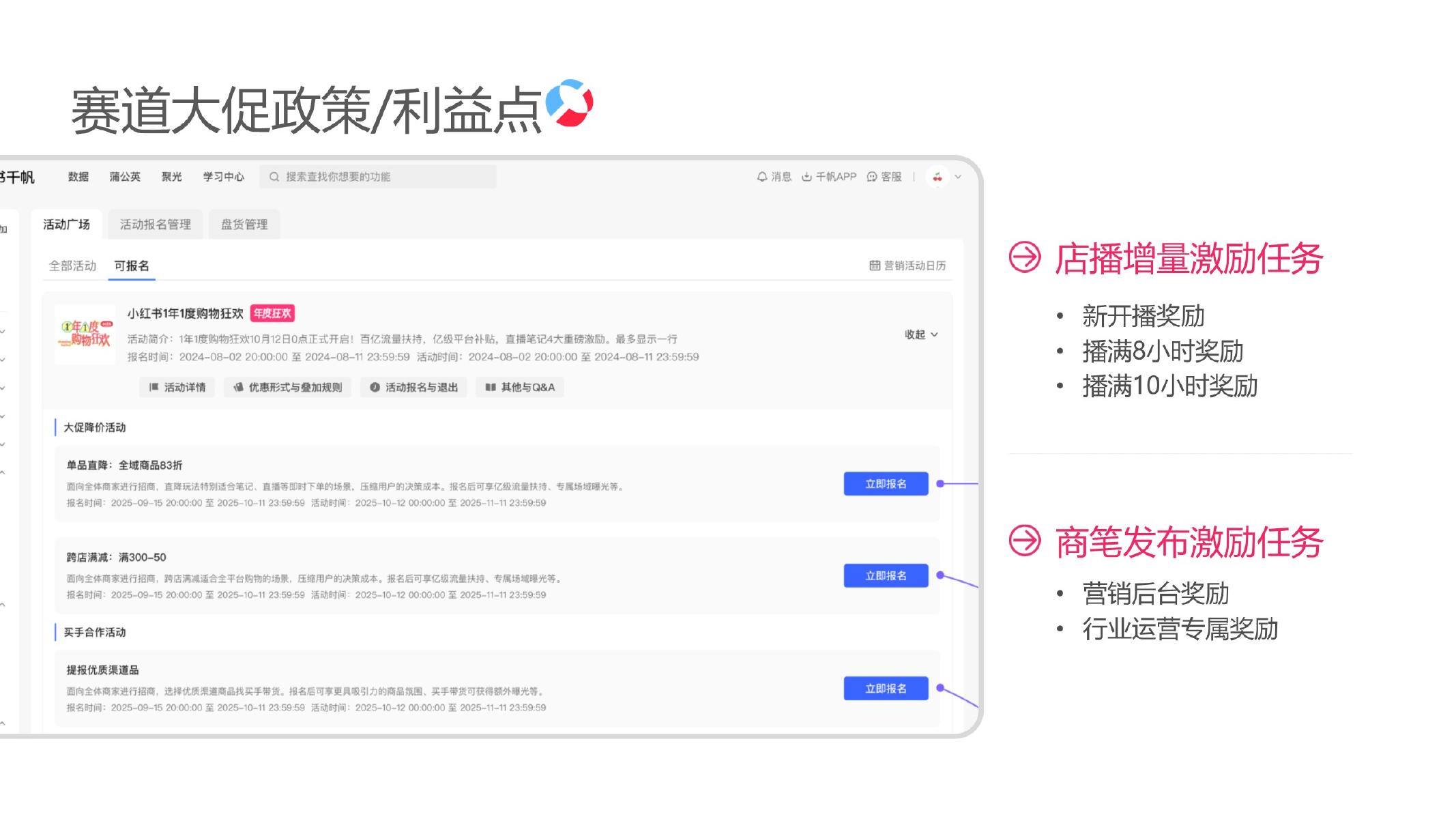This screenshot has height=819, width=1456.
Task: Click the search magnifier in the search bar
Action: point(274,176)
